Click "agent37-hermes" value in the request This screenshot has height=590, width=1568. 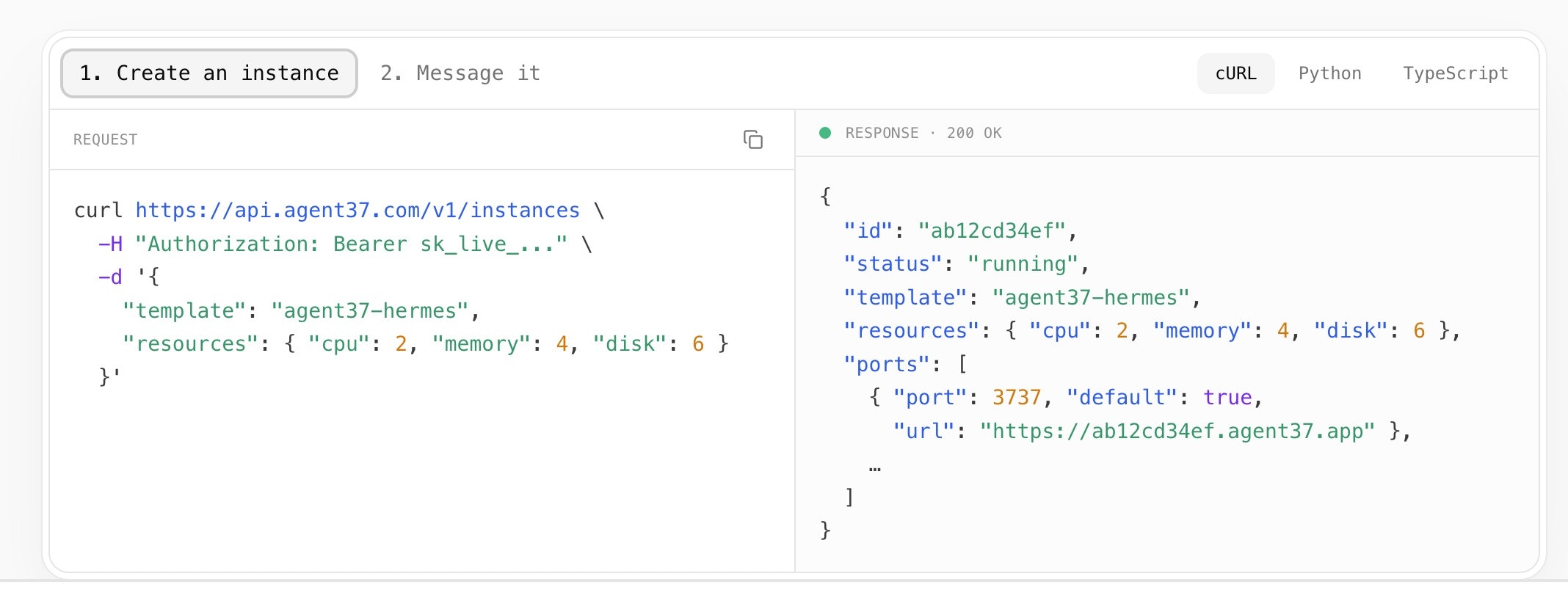[369, 310]
